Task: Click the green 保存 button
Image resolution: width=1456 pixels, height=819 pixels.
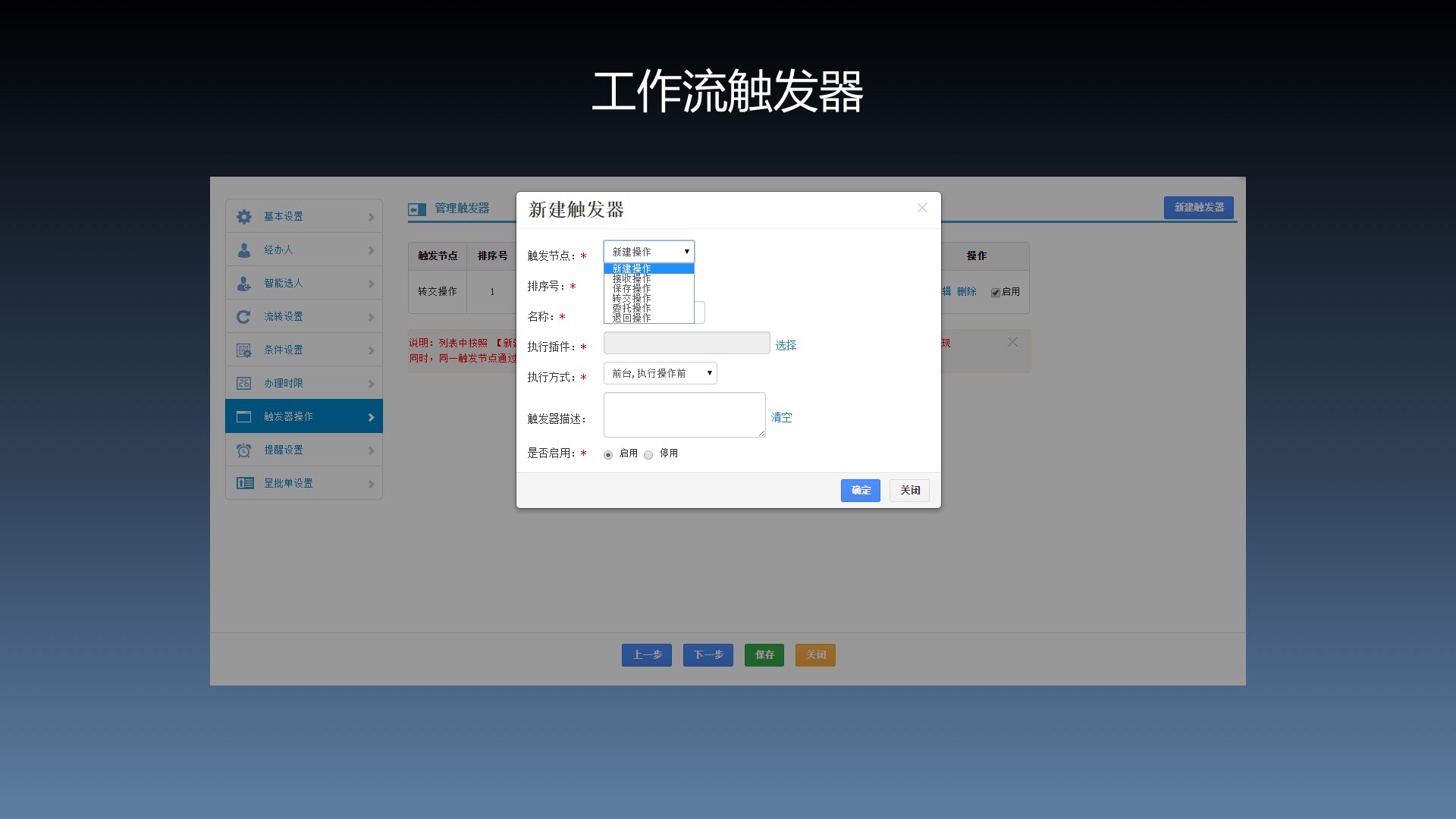Action: pos(764,655)
